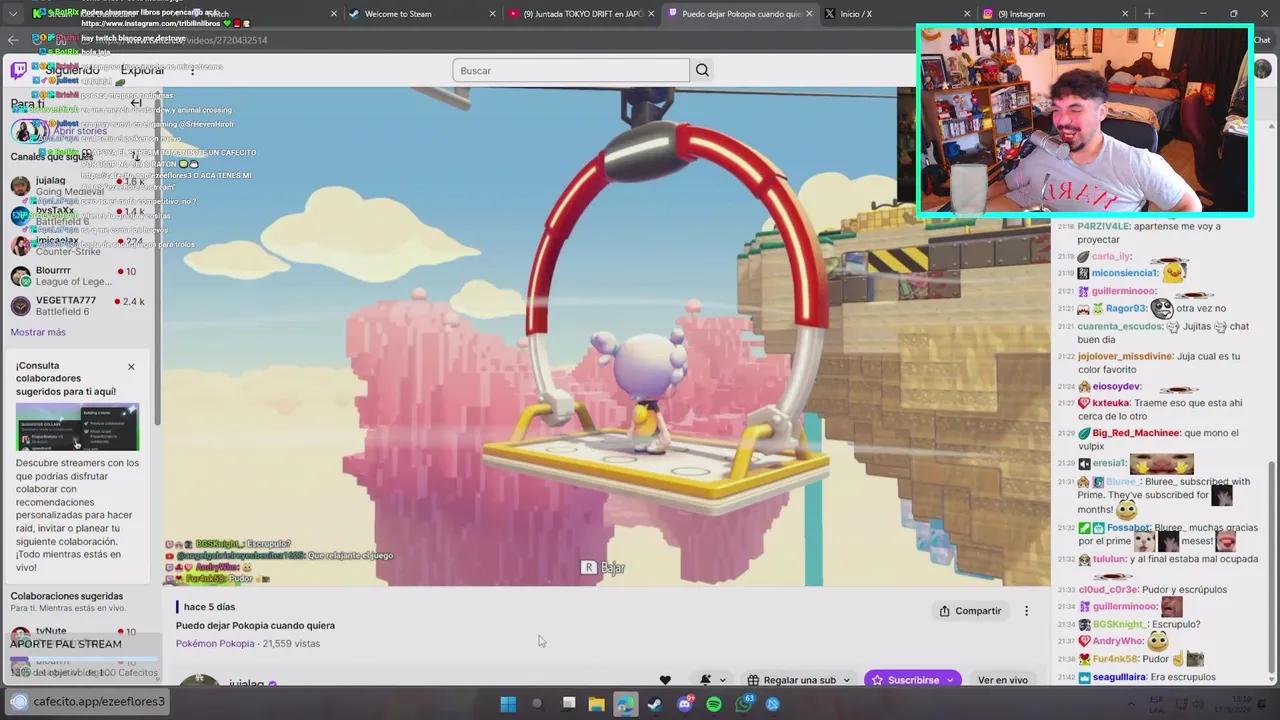Screen dimensions: 1280x720
Task: Click Compartir share button
Action: pyautogui.click(x=970, y=611)
